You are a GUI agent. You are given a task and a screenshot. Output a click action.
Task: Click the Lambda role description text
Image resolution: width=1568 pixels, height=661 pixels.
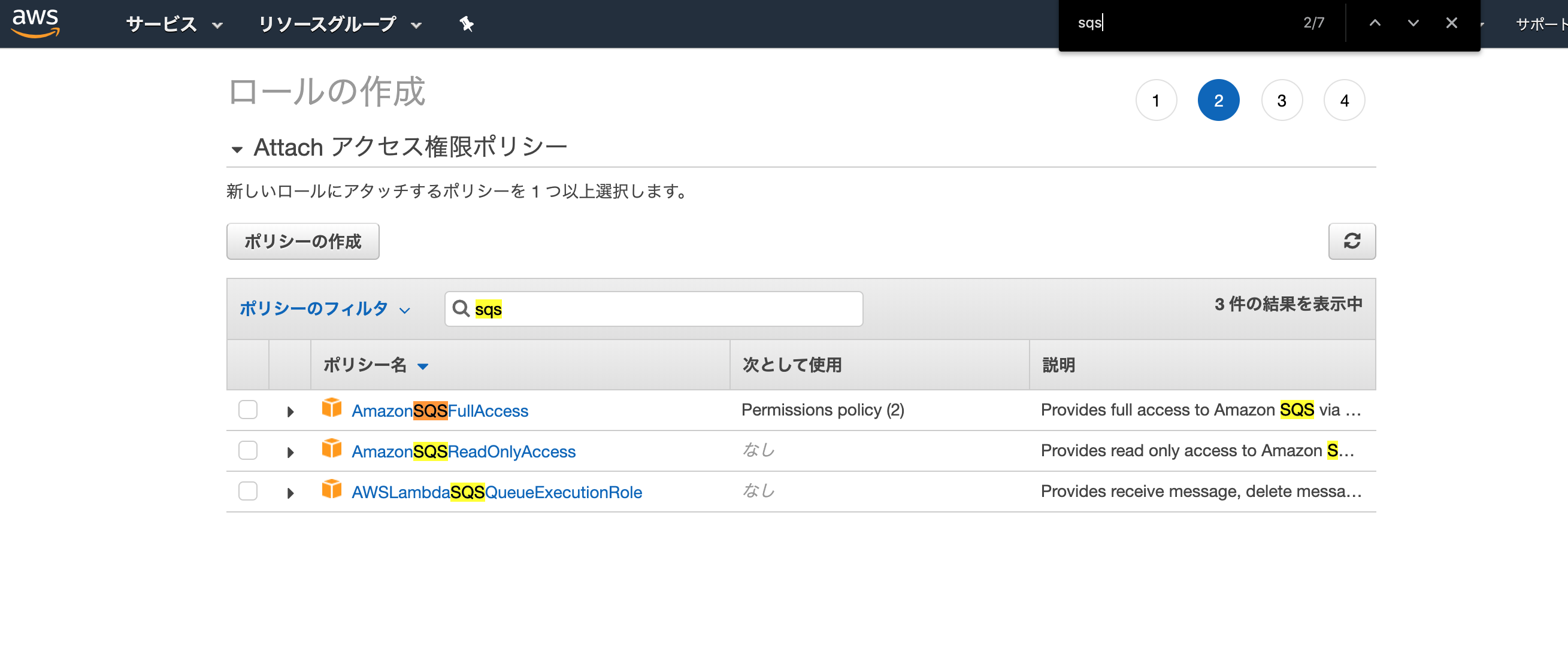(x=1201, y=491)
